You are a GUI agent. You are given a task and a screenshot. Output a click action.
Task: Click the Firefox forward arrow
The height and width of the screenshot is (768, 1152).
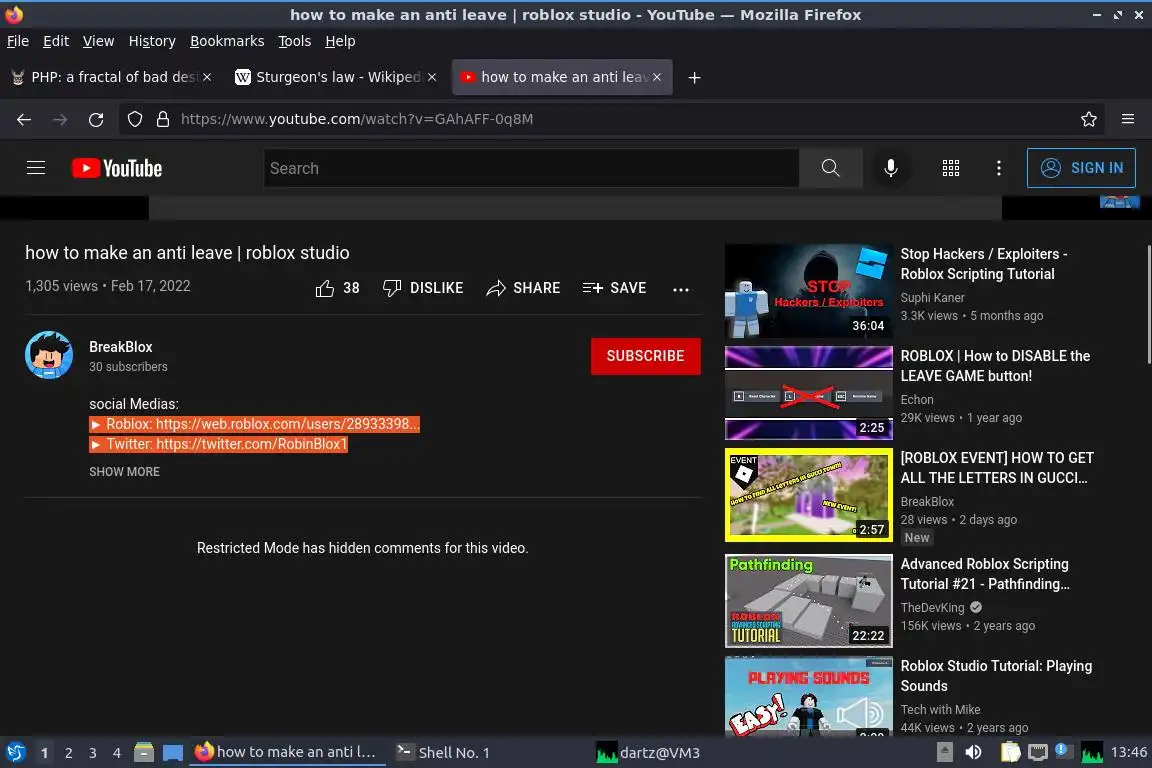coord(60,119)
